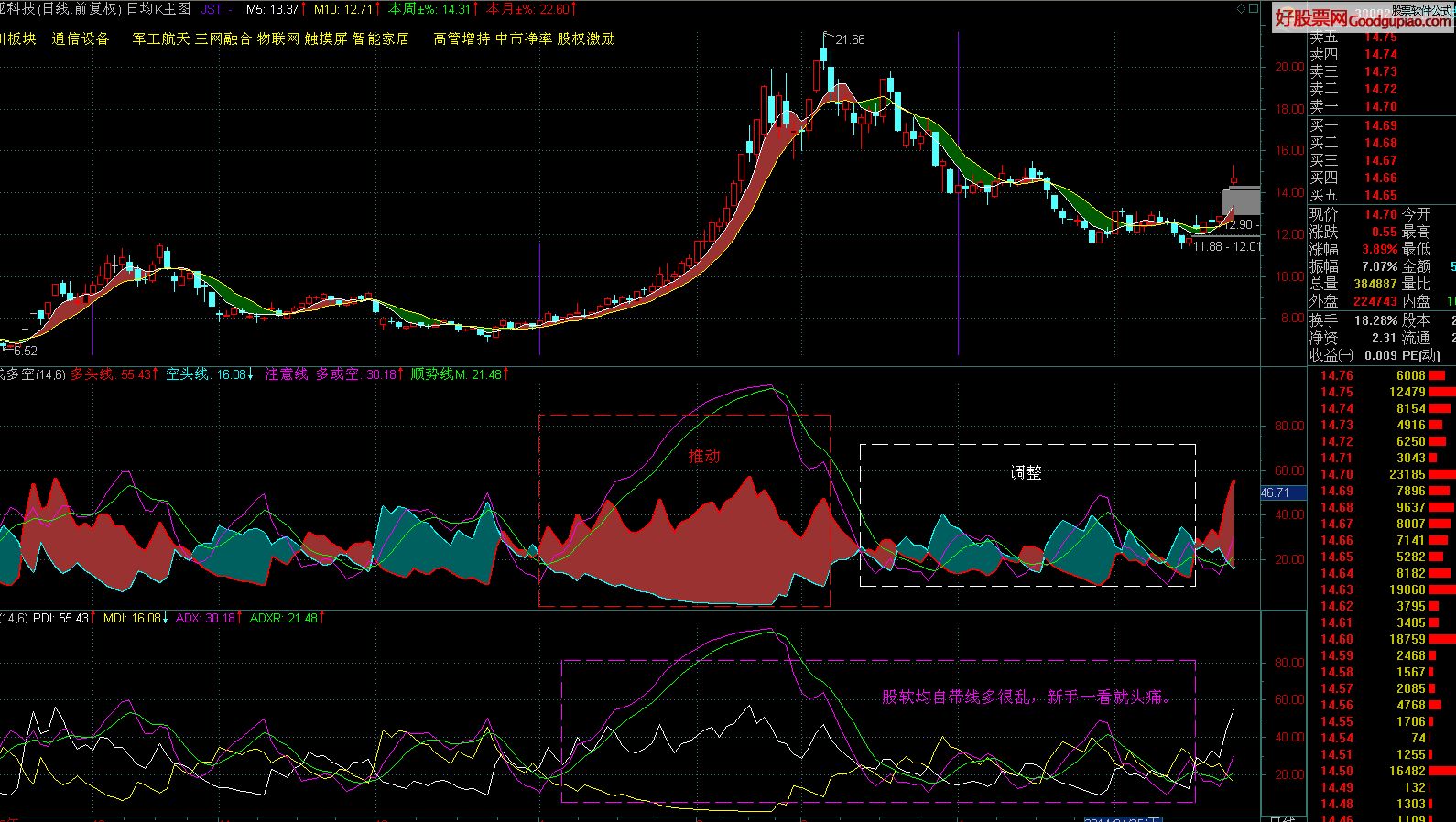Open the 智能家居 concept tag
Viewport: 1456px width, 822px height.
381,38
